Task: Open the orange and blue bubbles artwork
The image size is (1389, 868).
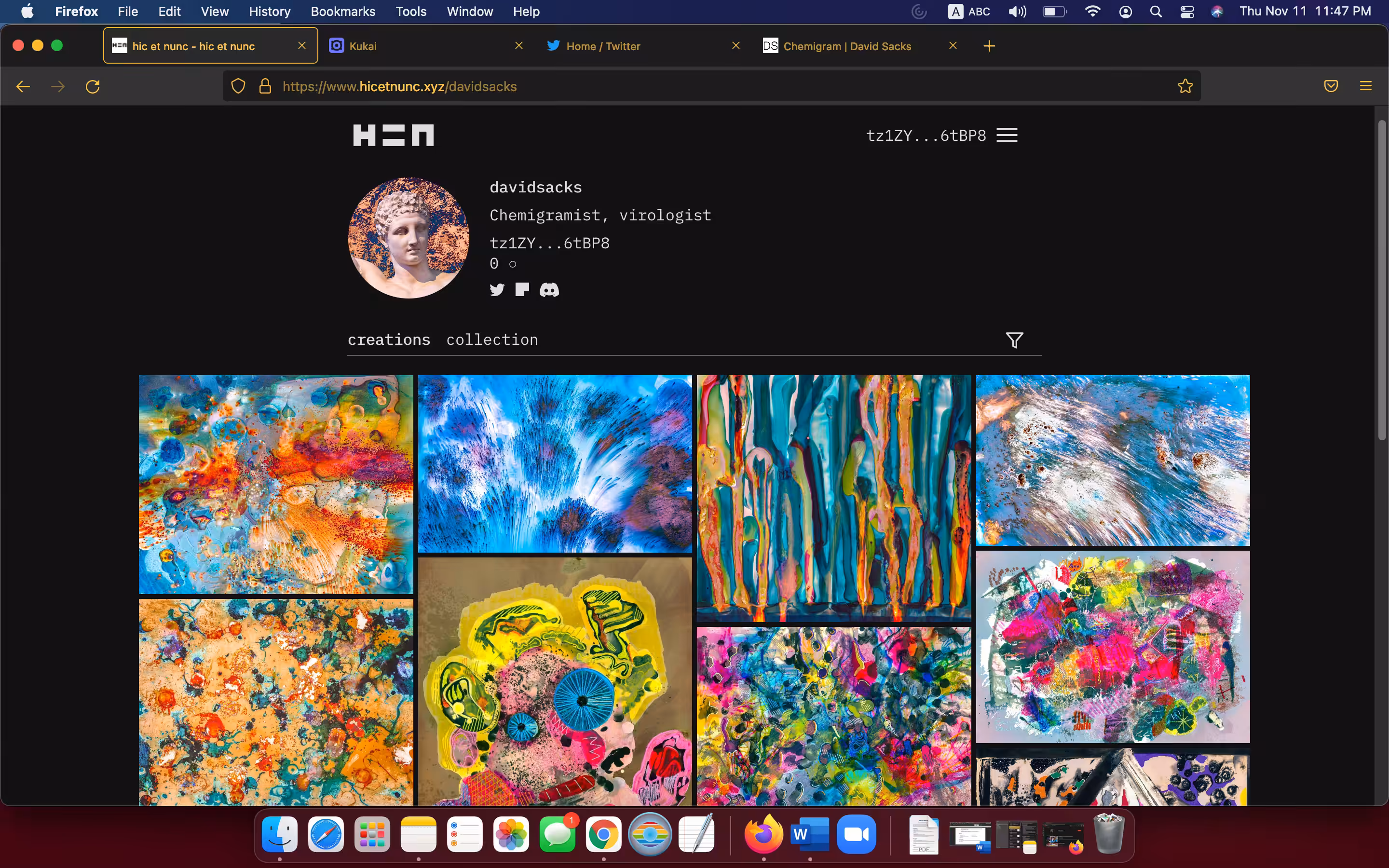Action: coord(276,485)
